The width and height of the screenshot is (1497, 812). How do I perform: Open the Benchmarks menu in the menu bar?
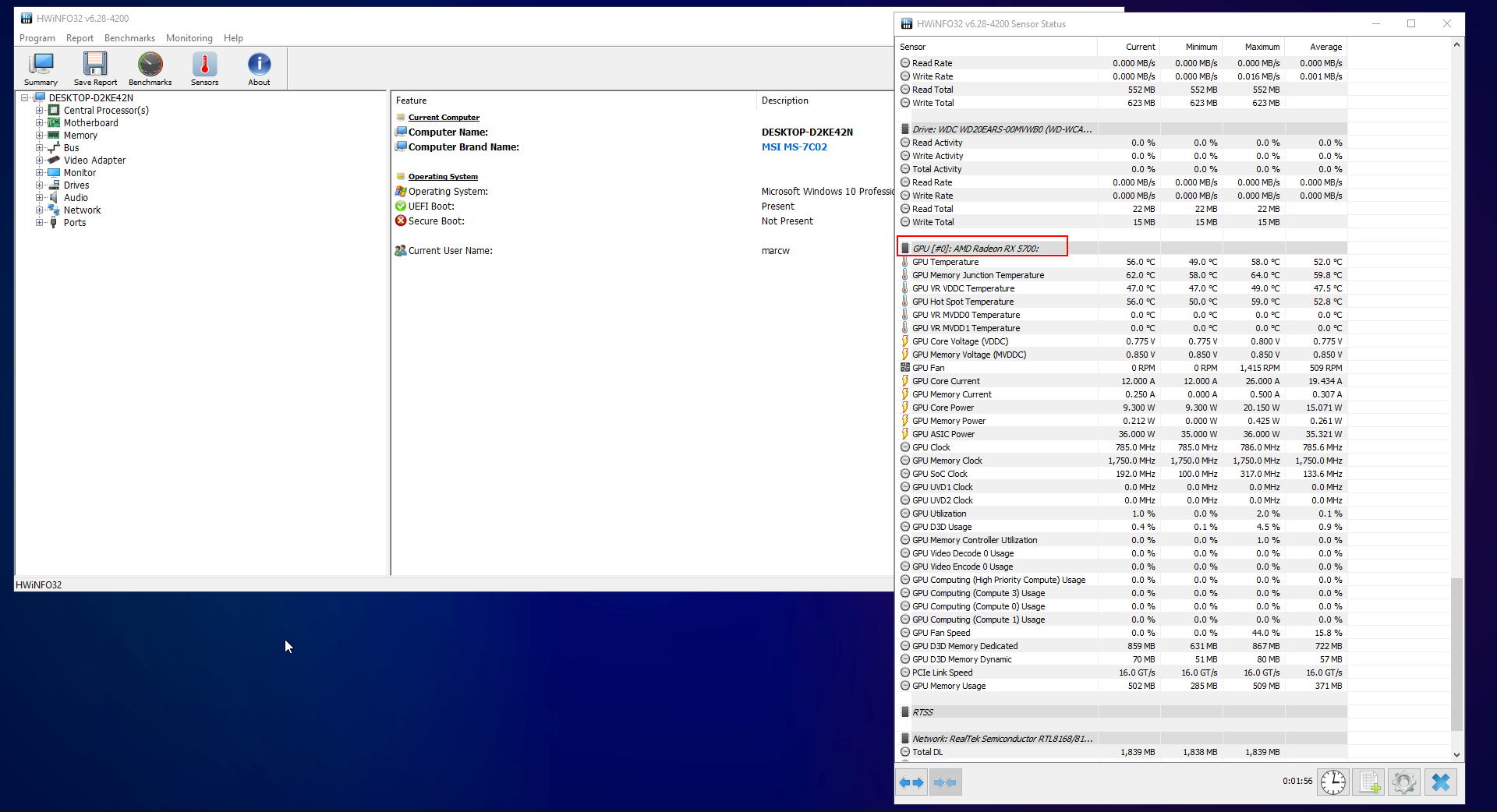pos(129,38)
